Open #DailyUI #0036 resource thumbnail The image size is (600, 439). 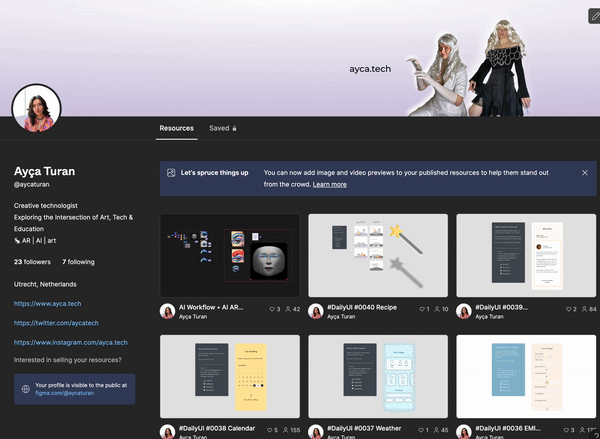coord(526,377)
